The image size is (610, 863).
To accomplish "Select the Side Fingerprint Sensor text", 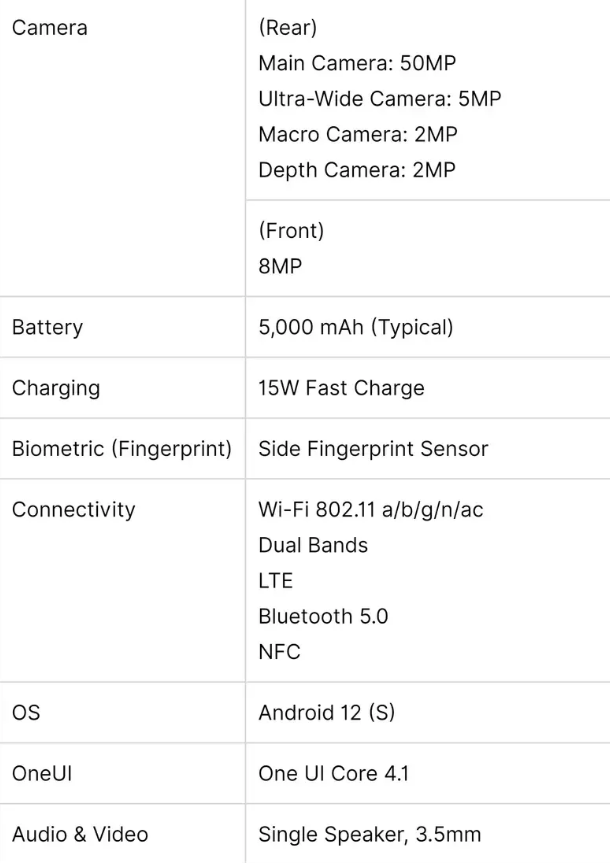I will click(373, 449).
